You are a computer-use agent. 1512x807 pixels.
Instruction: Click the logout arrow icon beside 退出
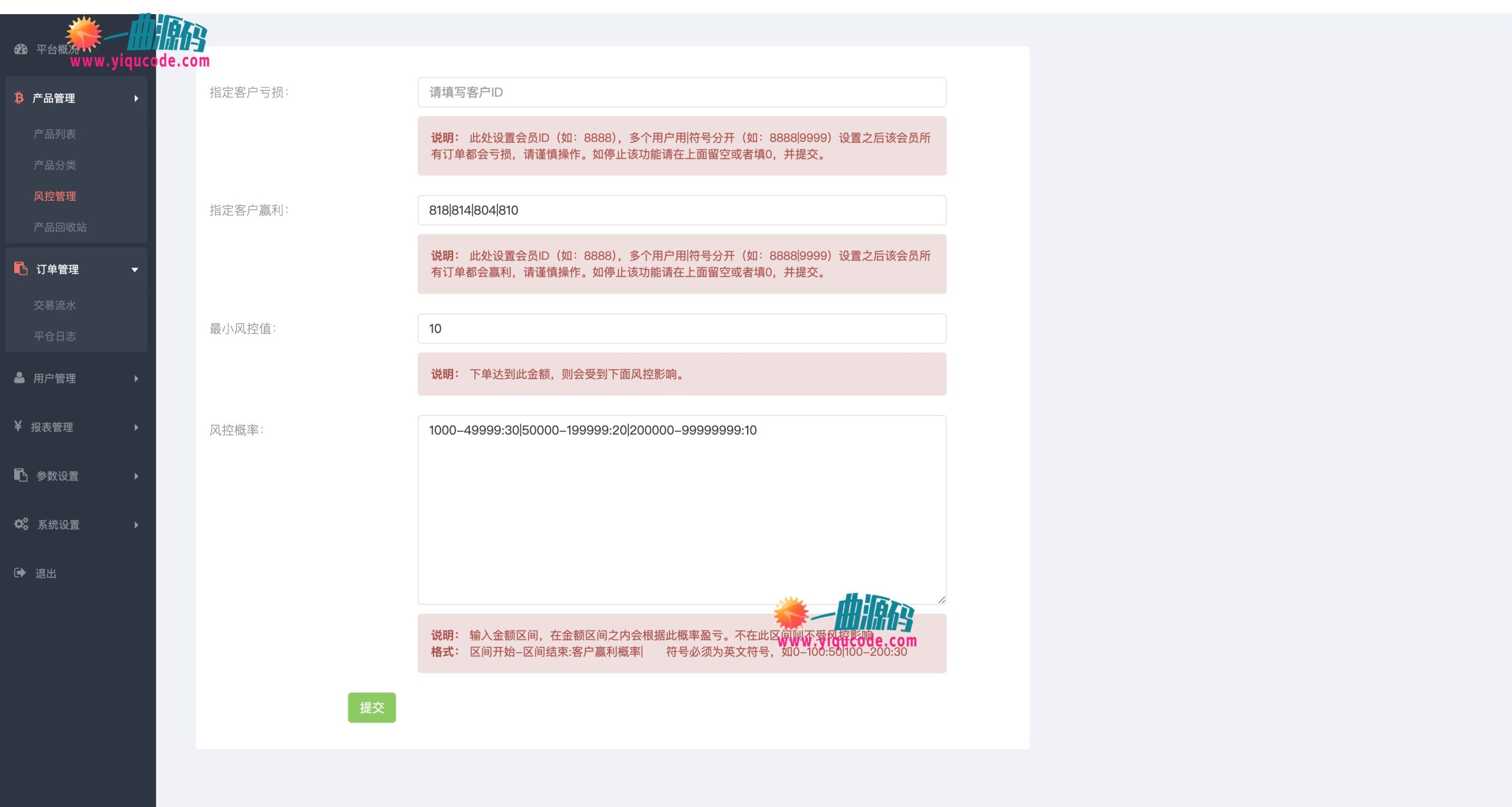[19, 572]
